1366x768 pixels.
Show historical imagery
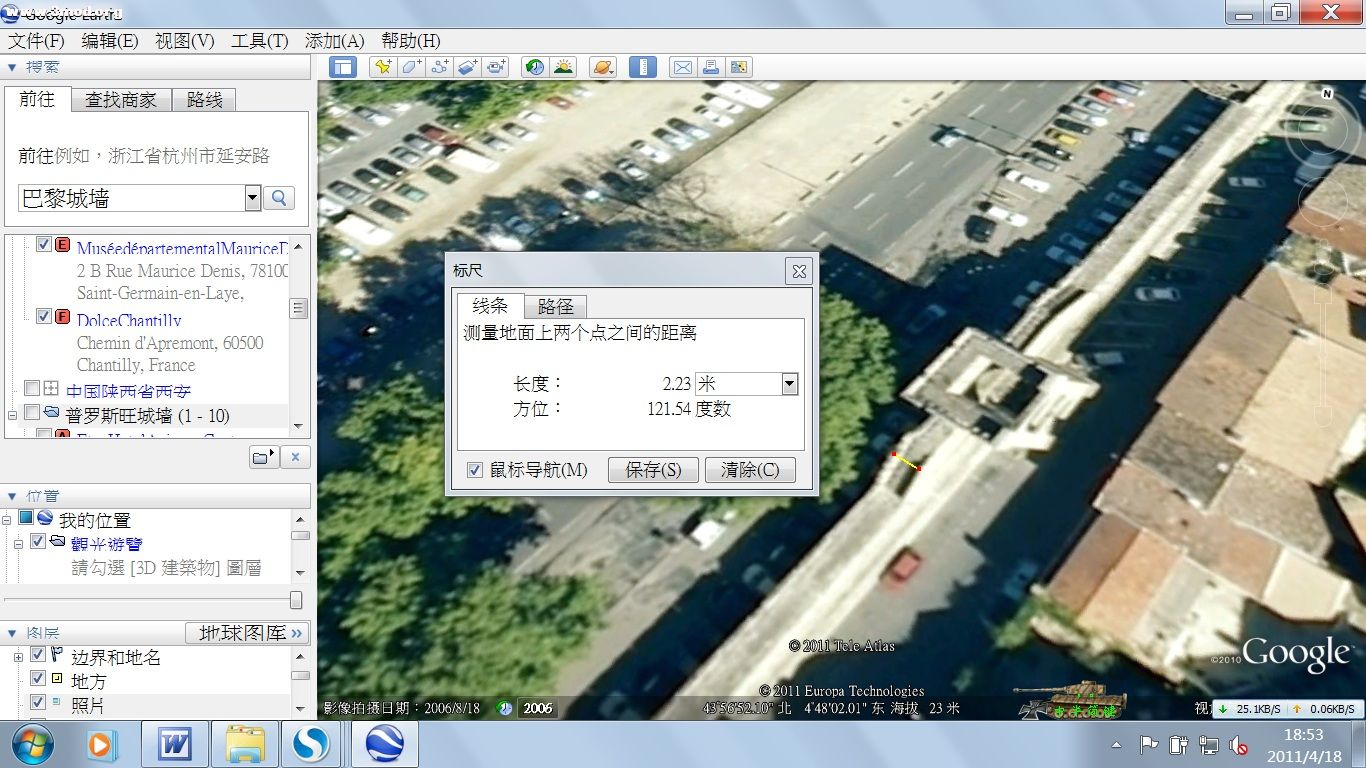pos(534,67)
